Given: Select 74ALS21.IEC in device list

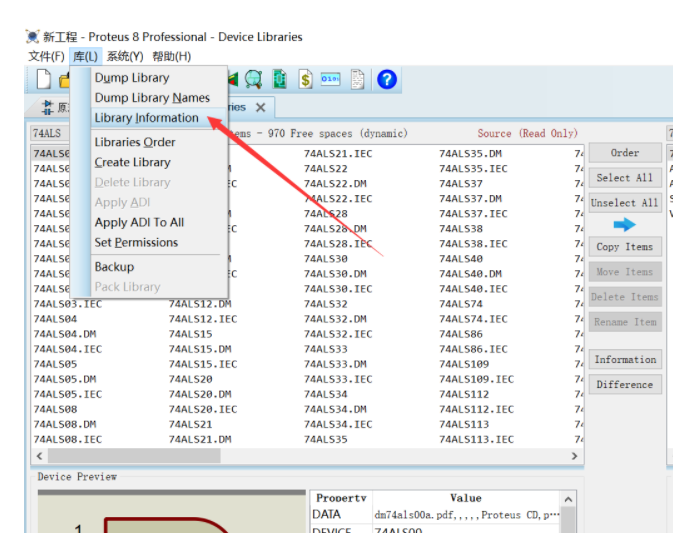Looking at the screenshot, I should point(338,154).
